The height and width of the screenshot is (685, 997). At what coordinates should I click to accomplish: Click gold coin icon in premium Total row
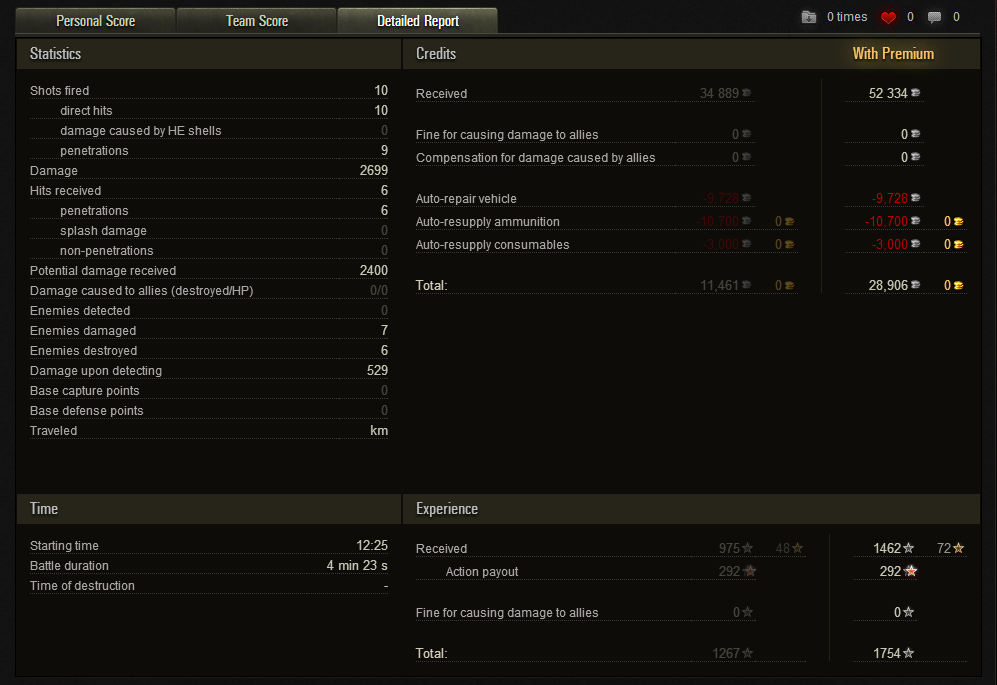coord(959,286)
